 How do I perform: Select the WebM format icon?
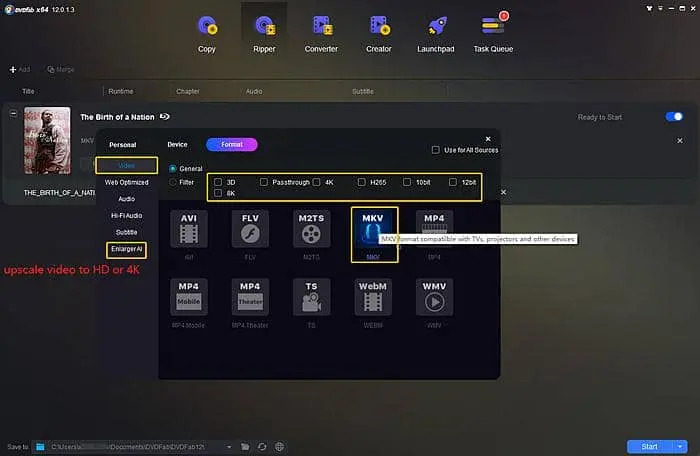(x=372, y=297)
